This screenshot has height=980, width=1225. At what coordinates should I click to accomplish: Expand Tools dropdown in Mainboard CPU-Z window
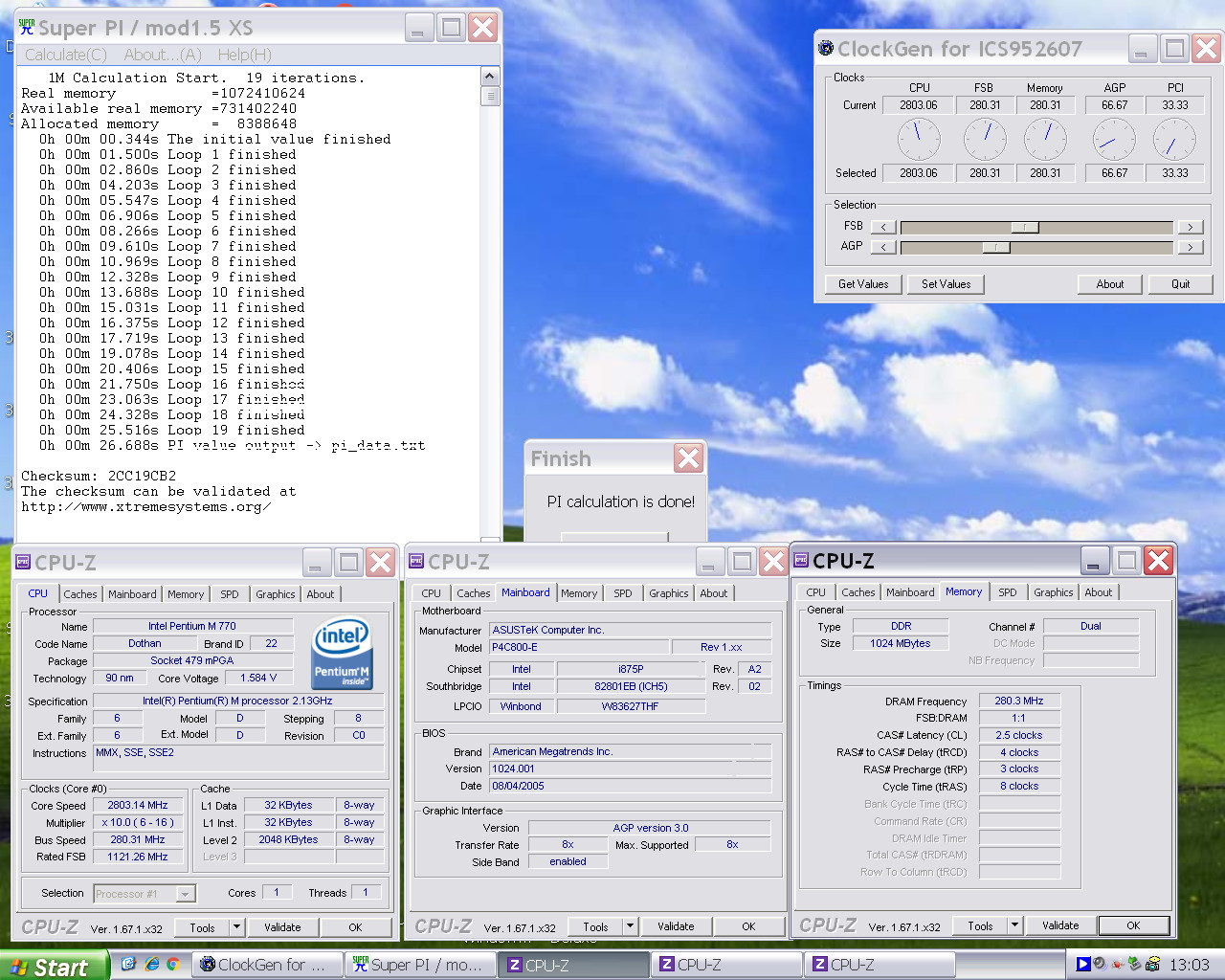click(x=630, y=926)
